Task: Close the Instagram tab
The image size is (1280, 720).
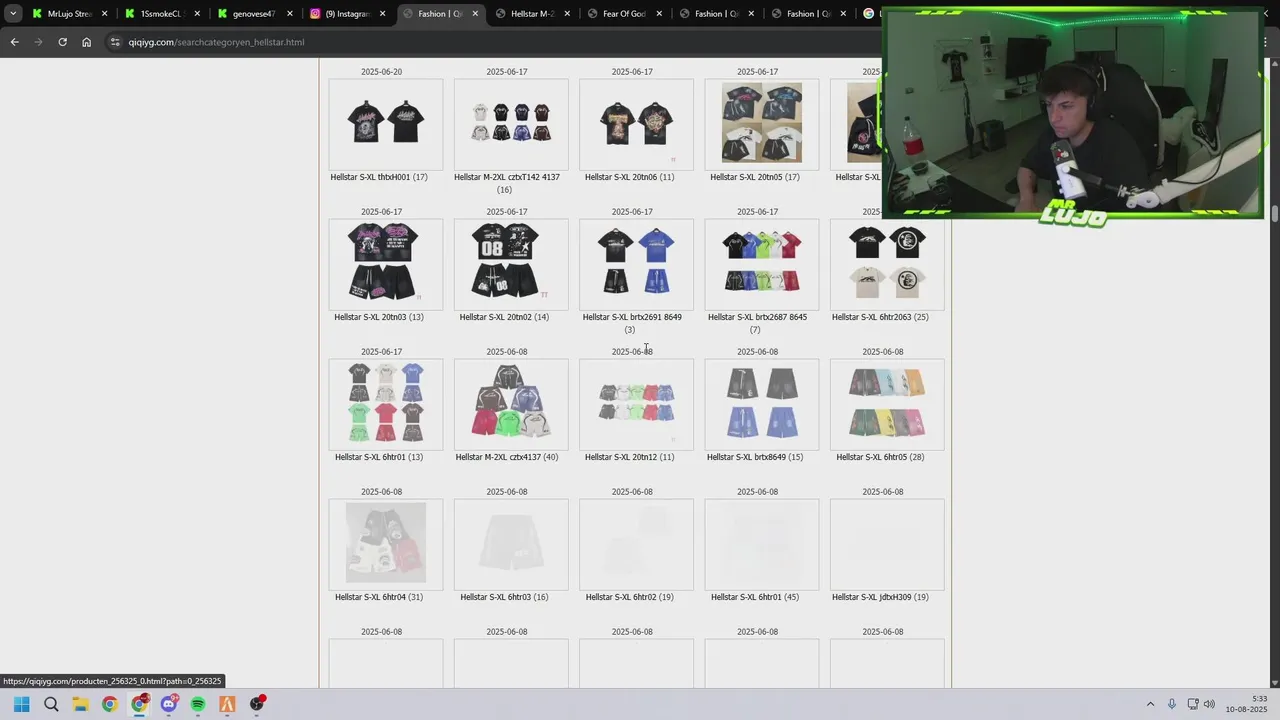Action: coord(382,14)
